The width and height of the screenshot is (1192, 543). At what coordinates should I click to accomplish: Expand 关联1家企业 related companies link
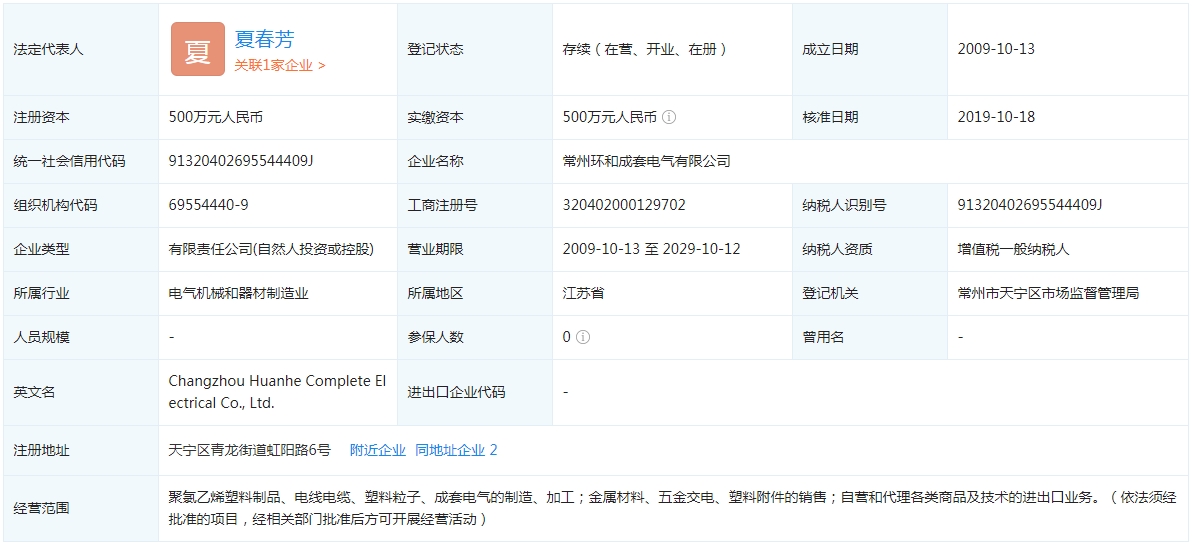(x=279, y=65)
